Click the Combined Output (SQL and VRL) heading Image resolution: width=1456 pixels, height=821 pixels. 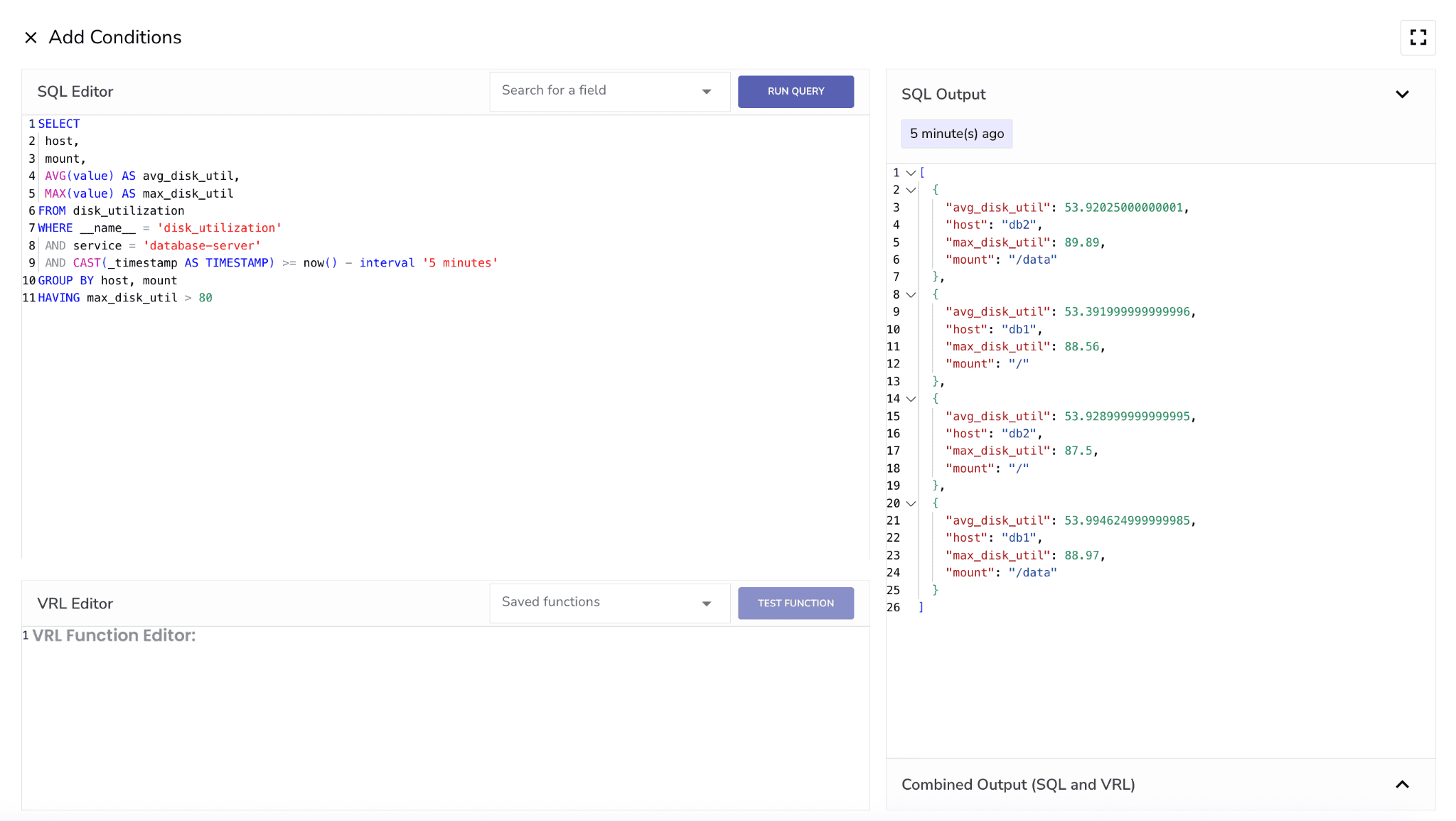(x=1018, y=785)
